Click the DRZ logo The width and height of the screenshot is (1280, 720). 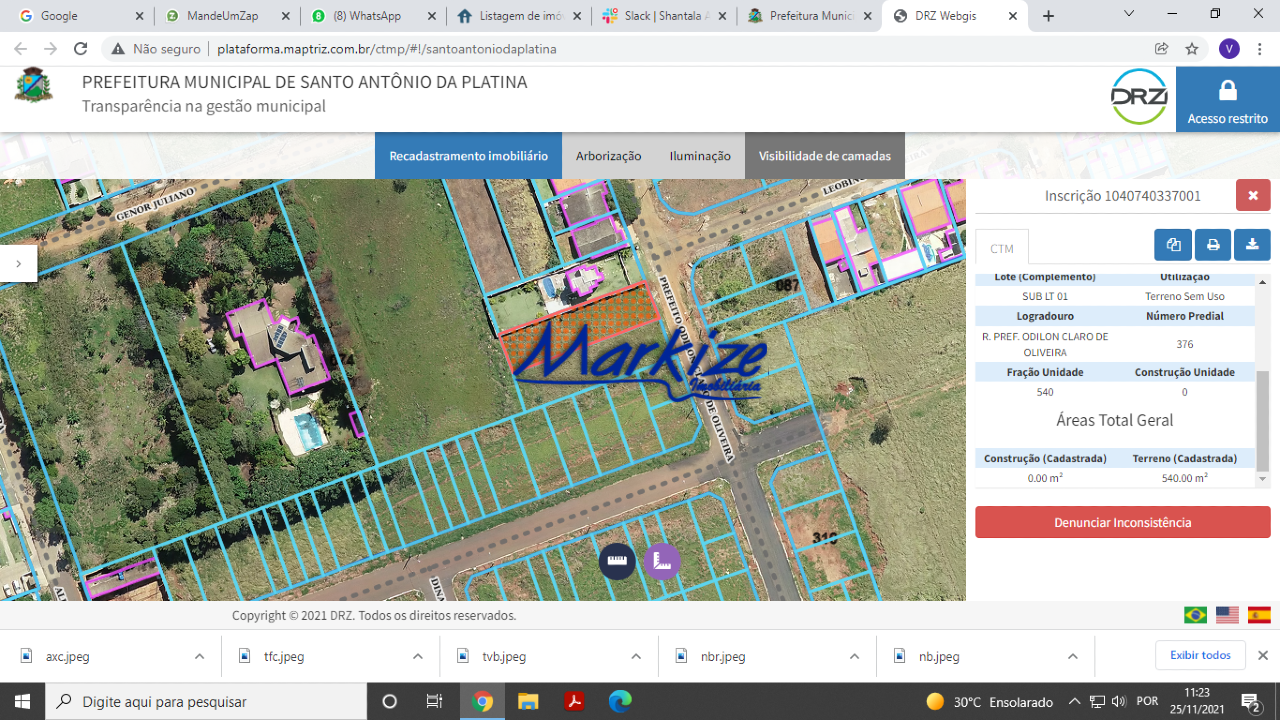click(1139, 97)
